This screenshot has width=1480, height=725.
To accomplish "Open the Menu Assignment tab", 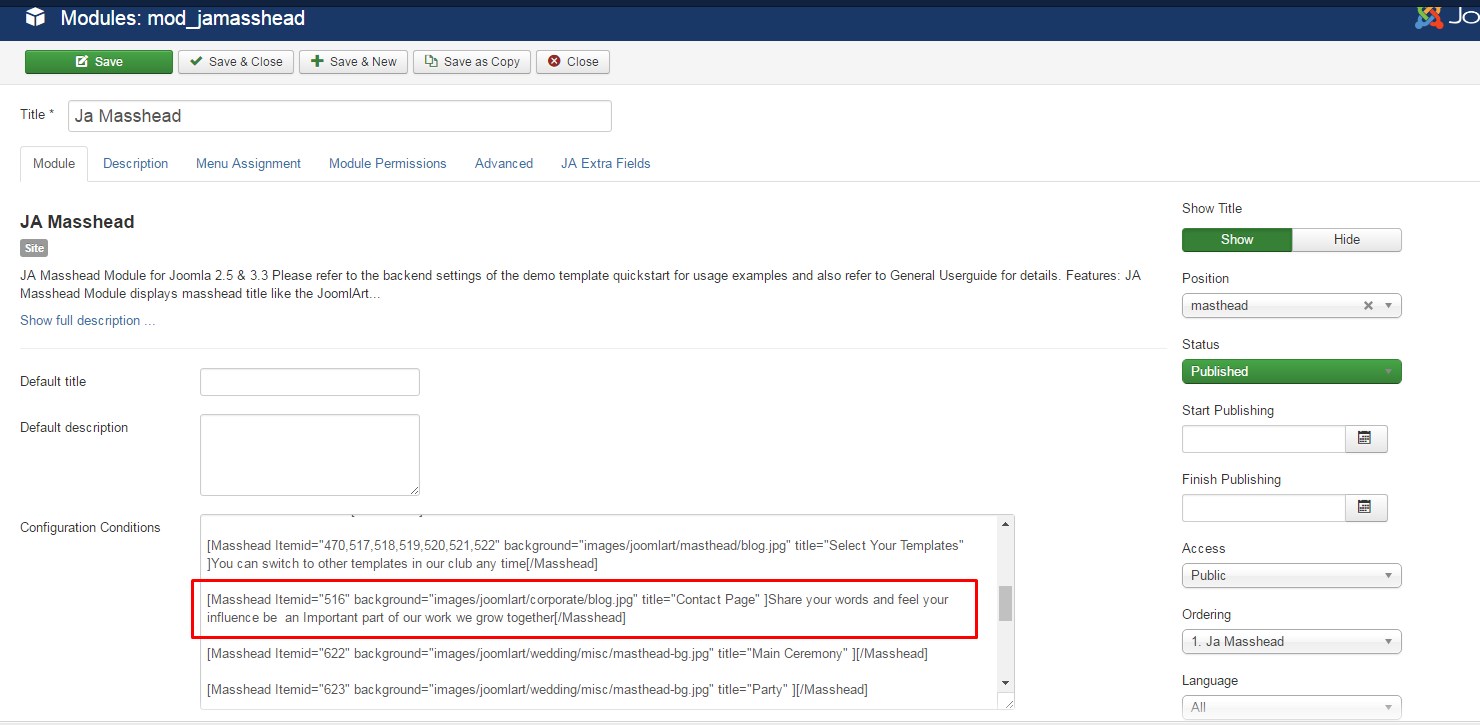I will click(x=248, y=164).
